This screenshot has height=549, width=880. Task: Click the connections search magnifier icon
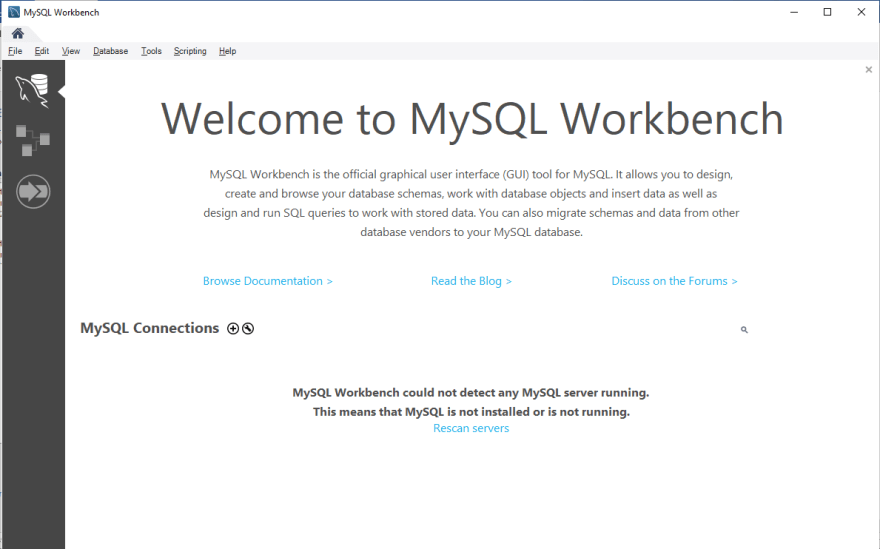[744, 330]
